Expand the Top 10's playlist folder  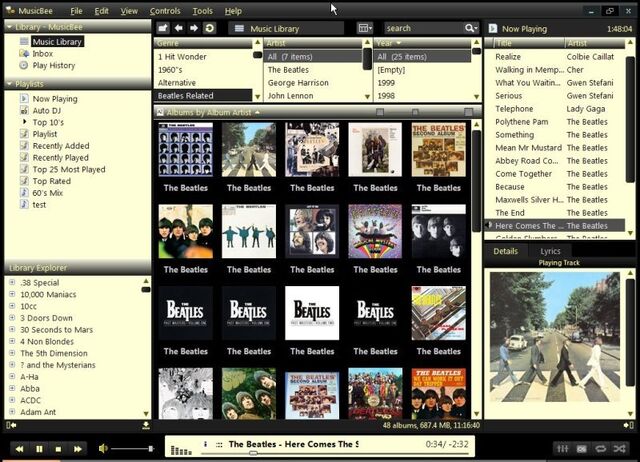[x=24, y=122]
